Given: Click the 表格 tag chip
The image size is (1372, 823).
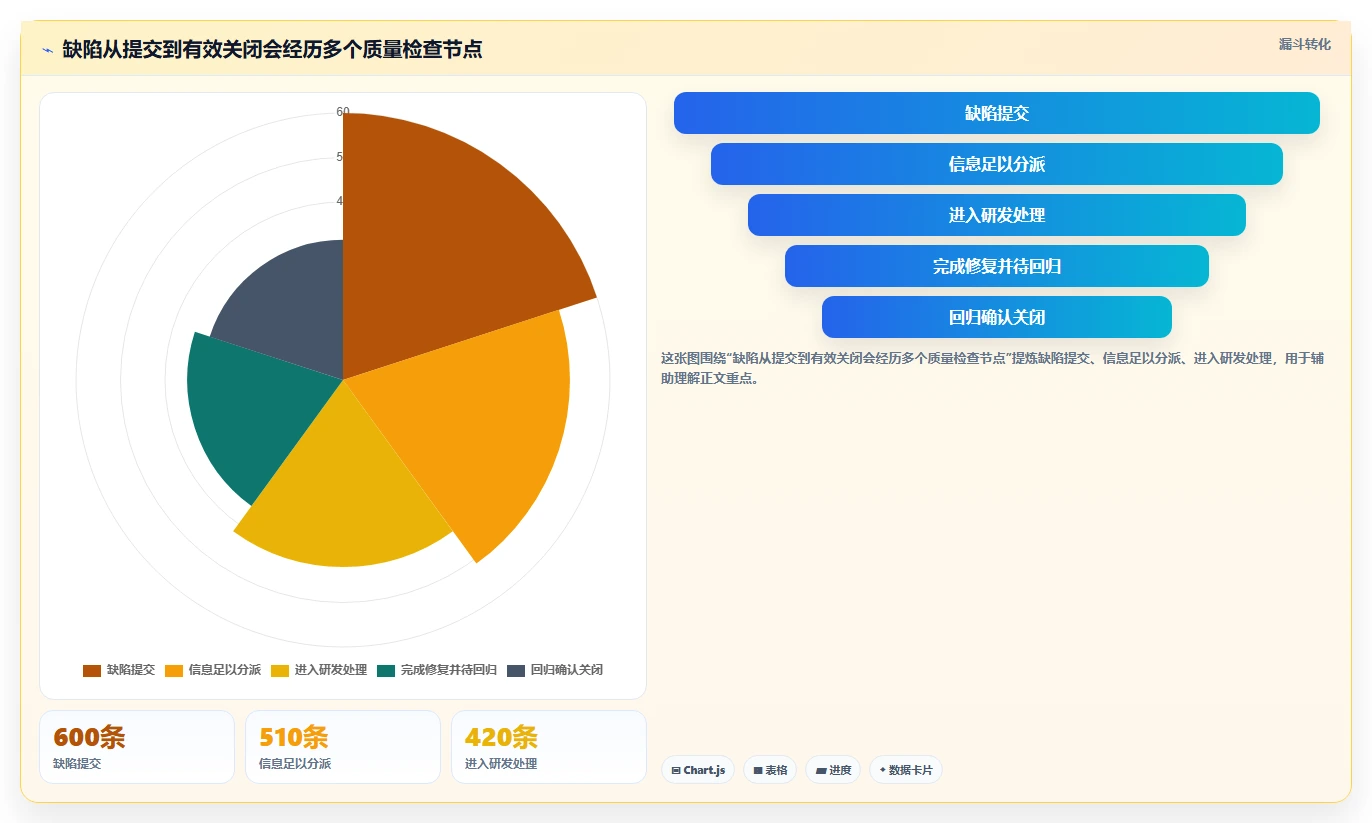Looking at the screenshot, I should tap(770, 770).
